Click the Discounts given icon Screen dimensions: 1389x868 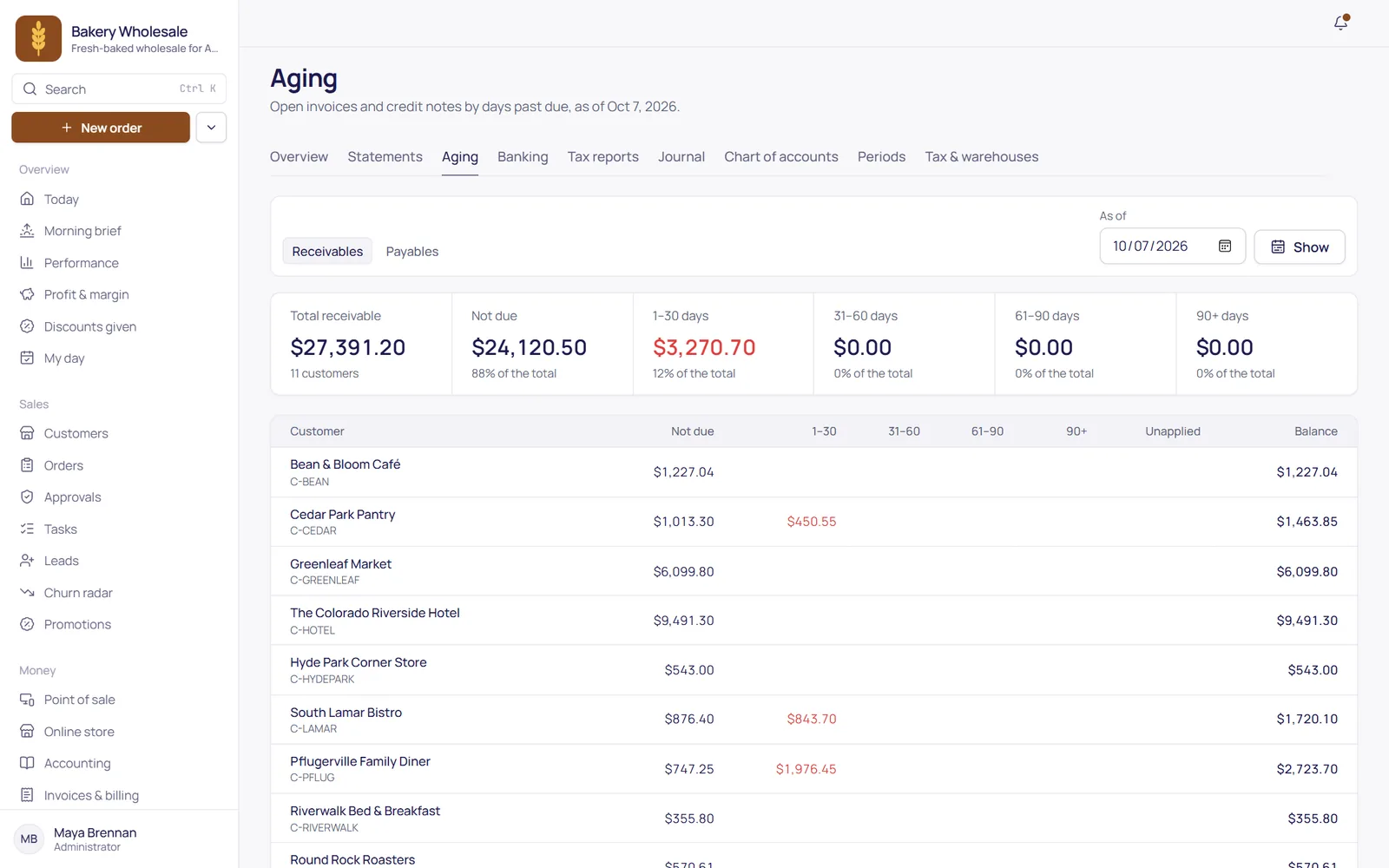[x=27, y=326]
